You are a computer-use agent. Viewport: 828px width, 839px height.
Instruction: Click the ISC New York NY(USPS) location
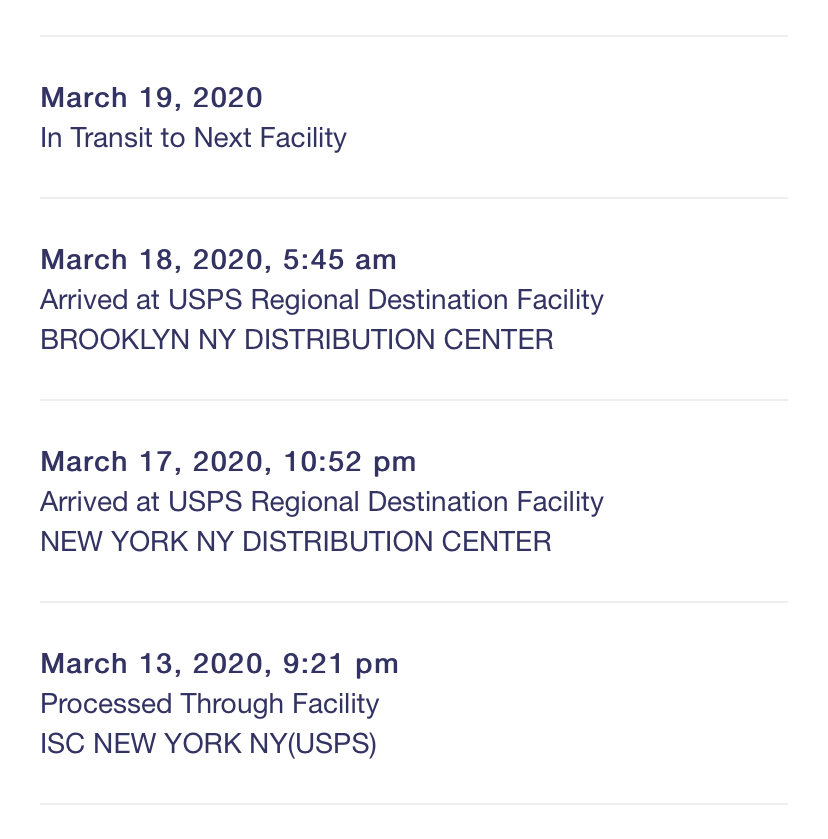click(x=208, y=744)
